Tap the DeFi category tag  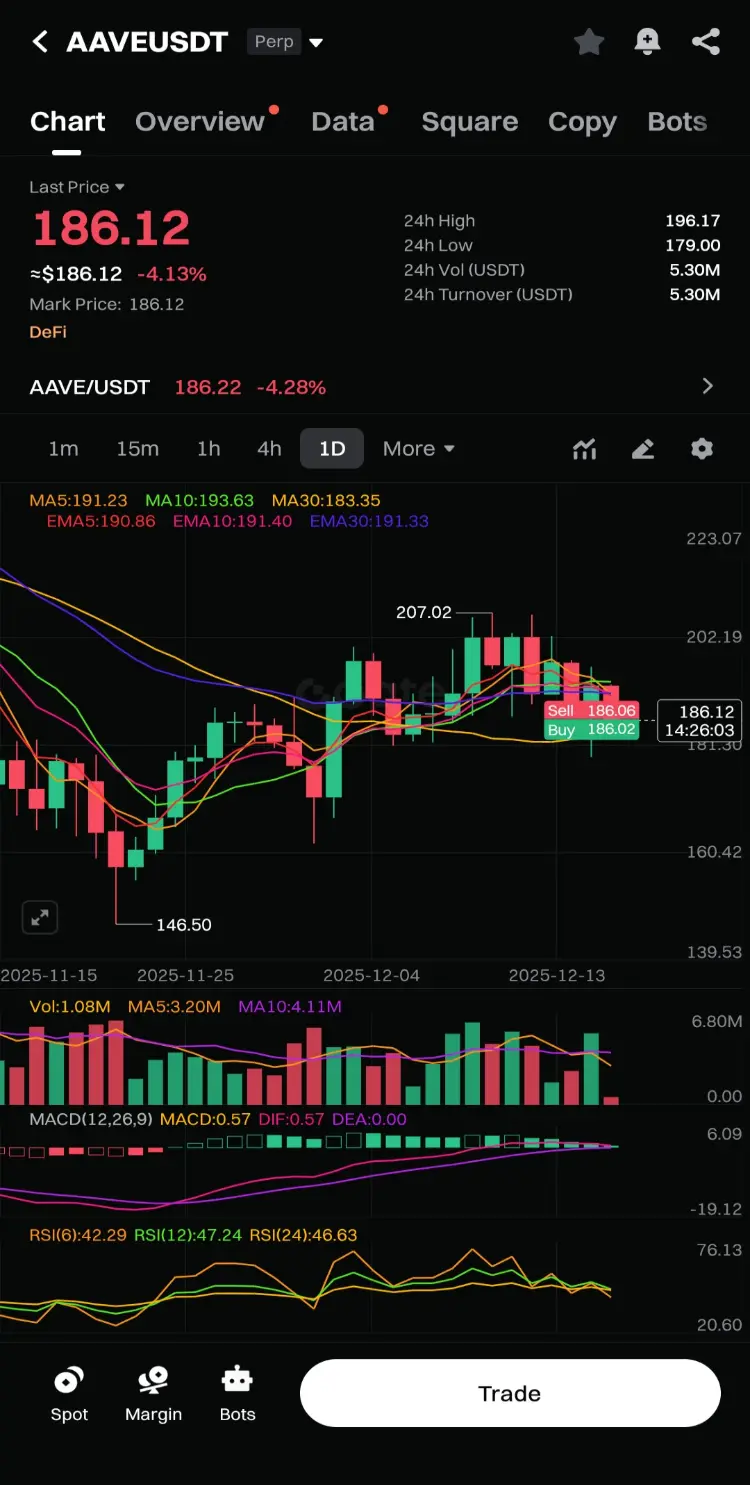coord(48,332)
